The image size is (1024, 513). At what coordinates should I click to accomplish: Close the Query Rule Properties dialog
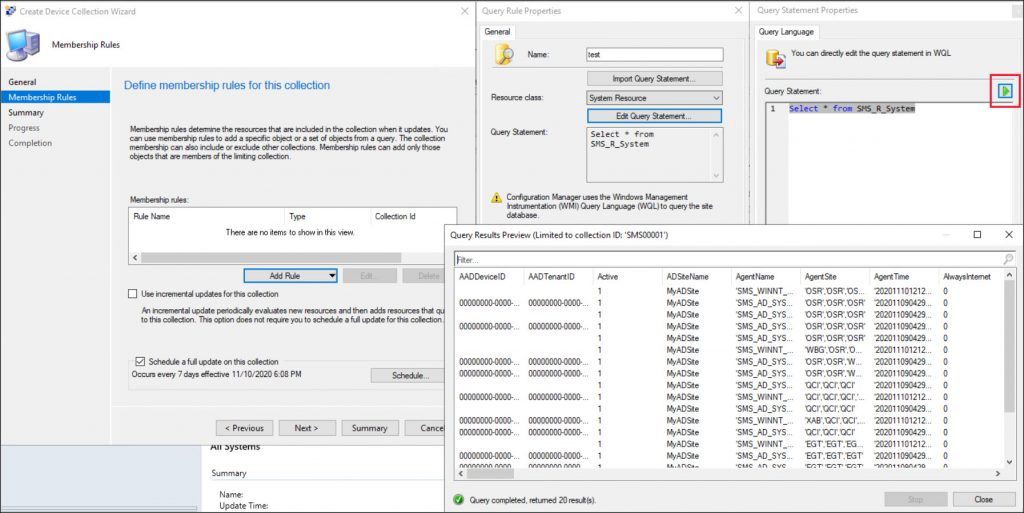[x=738, y=10]
